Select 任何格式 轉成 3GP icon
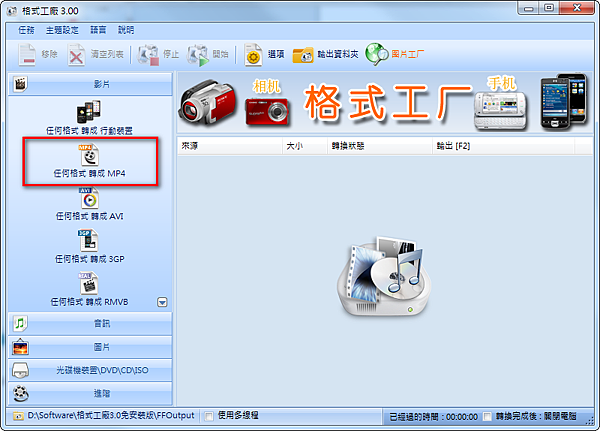This screenshot has height=431, width=600. point(89,241)
